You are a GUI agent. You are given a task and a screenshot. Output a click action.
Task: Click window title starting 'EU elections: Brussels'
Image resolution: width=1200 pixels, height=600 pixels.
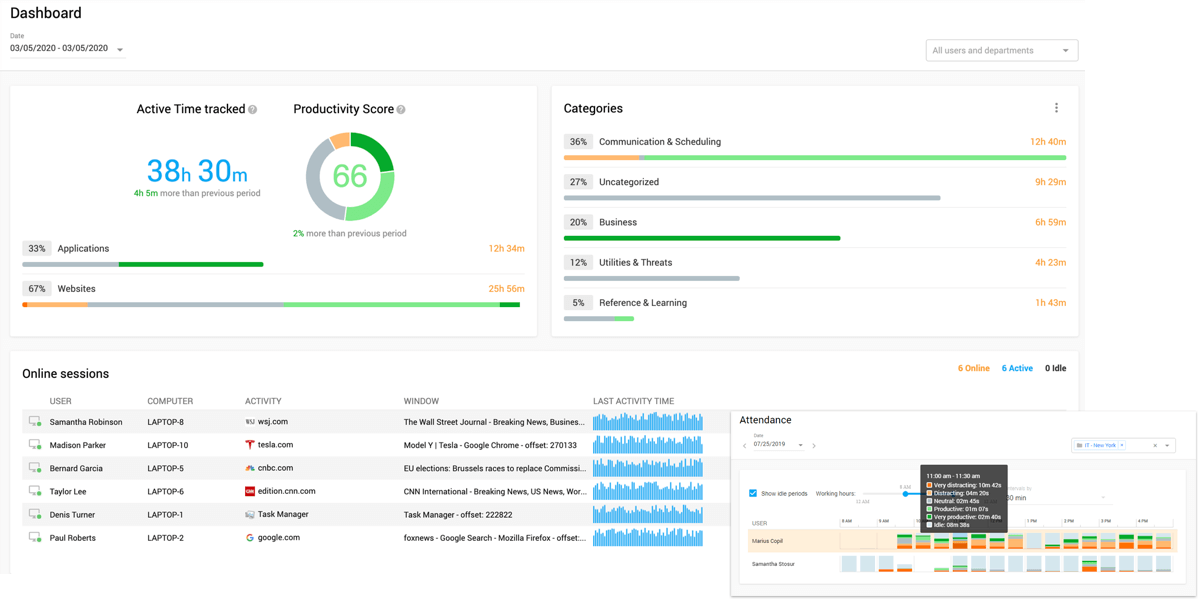495,468
